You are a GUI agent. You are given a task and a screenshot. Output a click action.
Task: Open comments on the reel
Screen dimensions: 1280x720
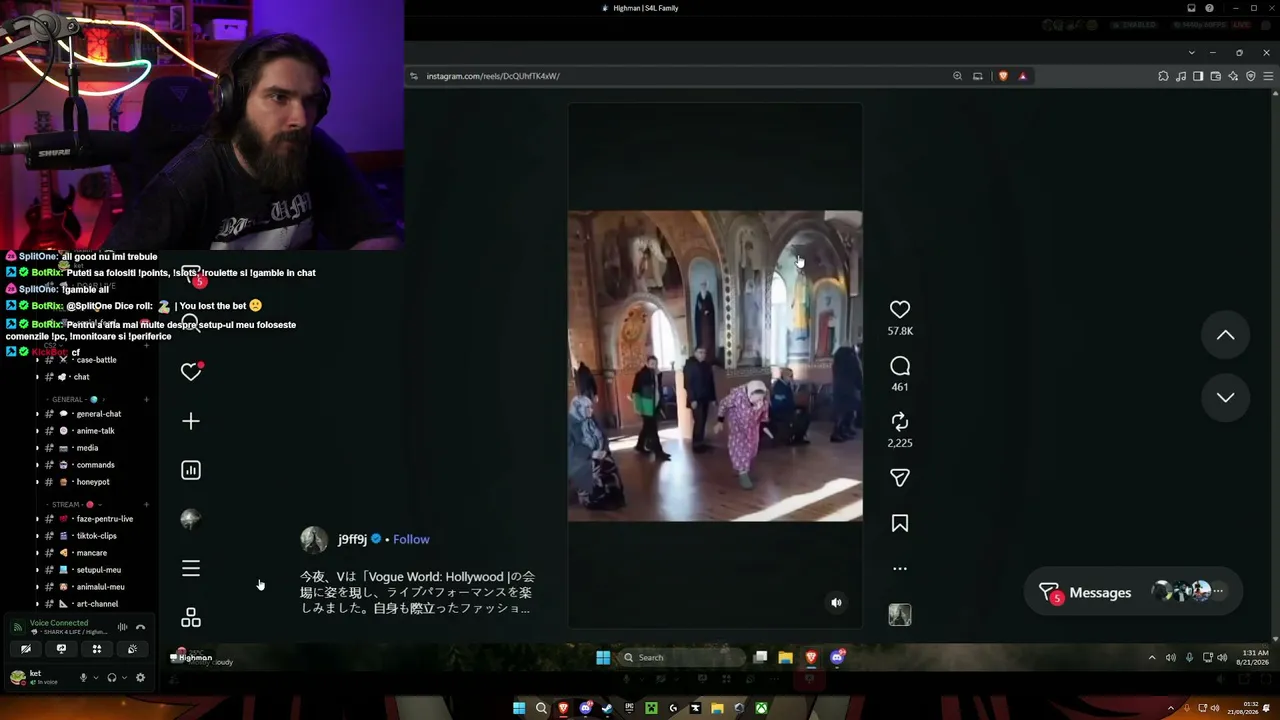tap(900, 366)
